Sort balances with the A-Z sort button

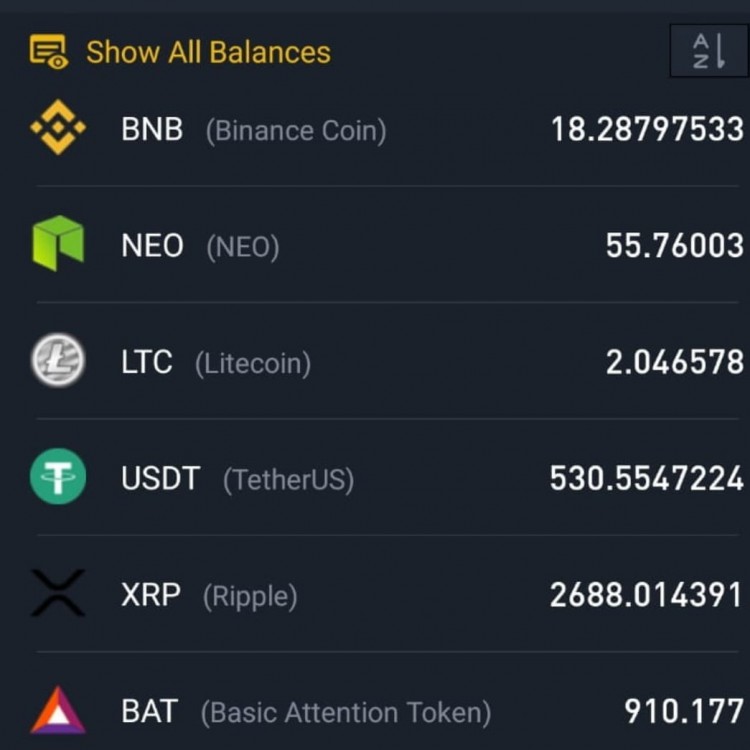pyautogui.click(x=709, y=51)
